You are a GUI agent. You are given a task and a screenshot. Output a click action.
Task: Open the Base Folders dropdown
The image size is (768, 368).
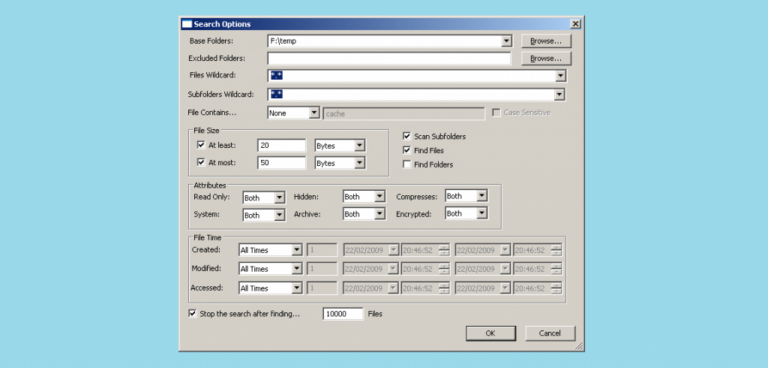pyautogui.click(x=506, y=41)
